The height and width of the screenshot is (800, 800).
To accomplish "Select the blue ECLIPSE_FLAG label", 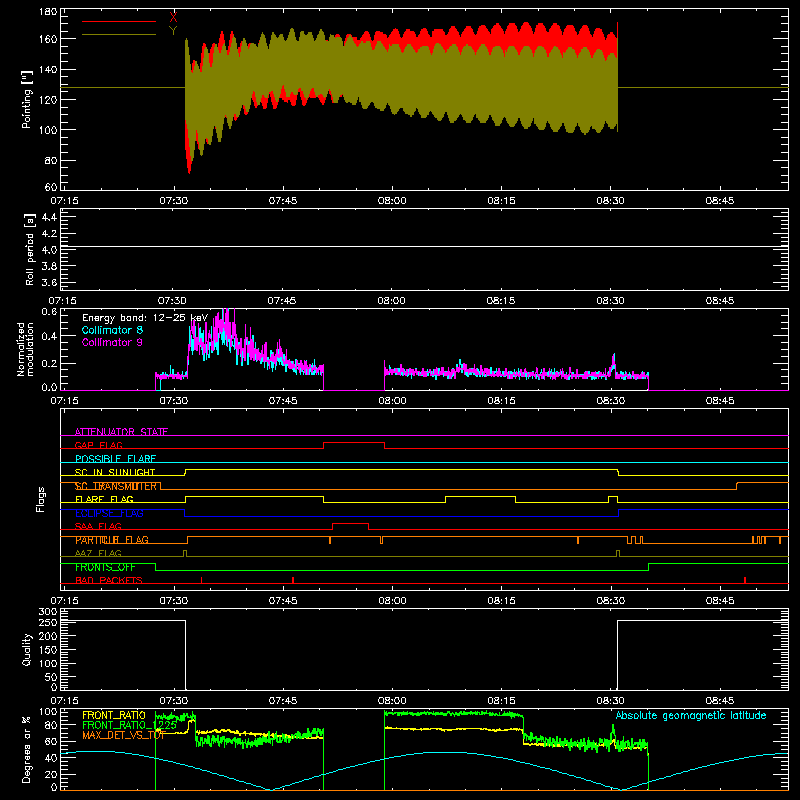I will tap(109, 513).
